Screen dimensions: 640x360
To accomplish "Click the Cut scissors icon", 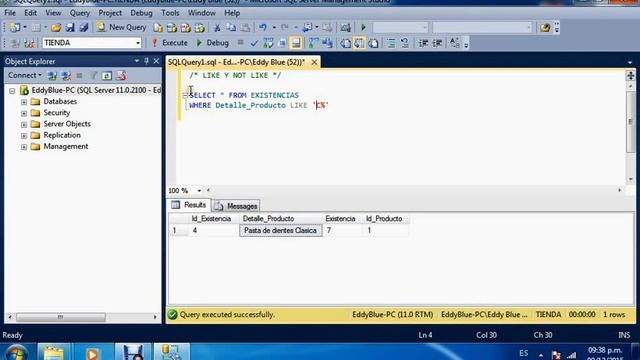I will (217, 28).
